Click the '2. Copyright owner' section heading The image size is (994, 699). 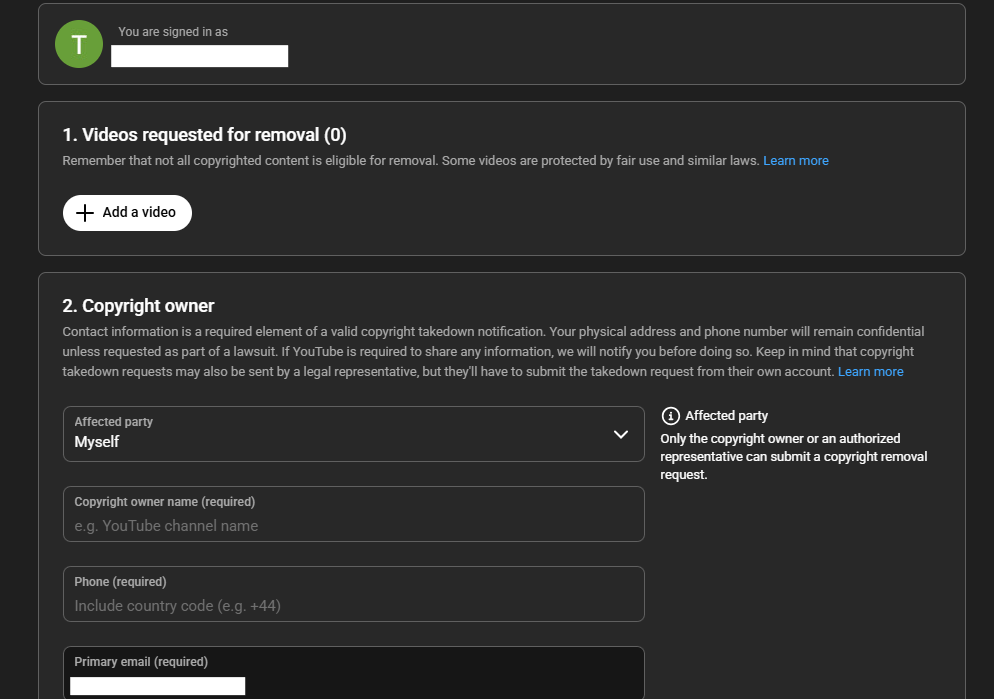[138, 306]
